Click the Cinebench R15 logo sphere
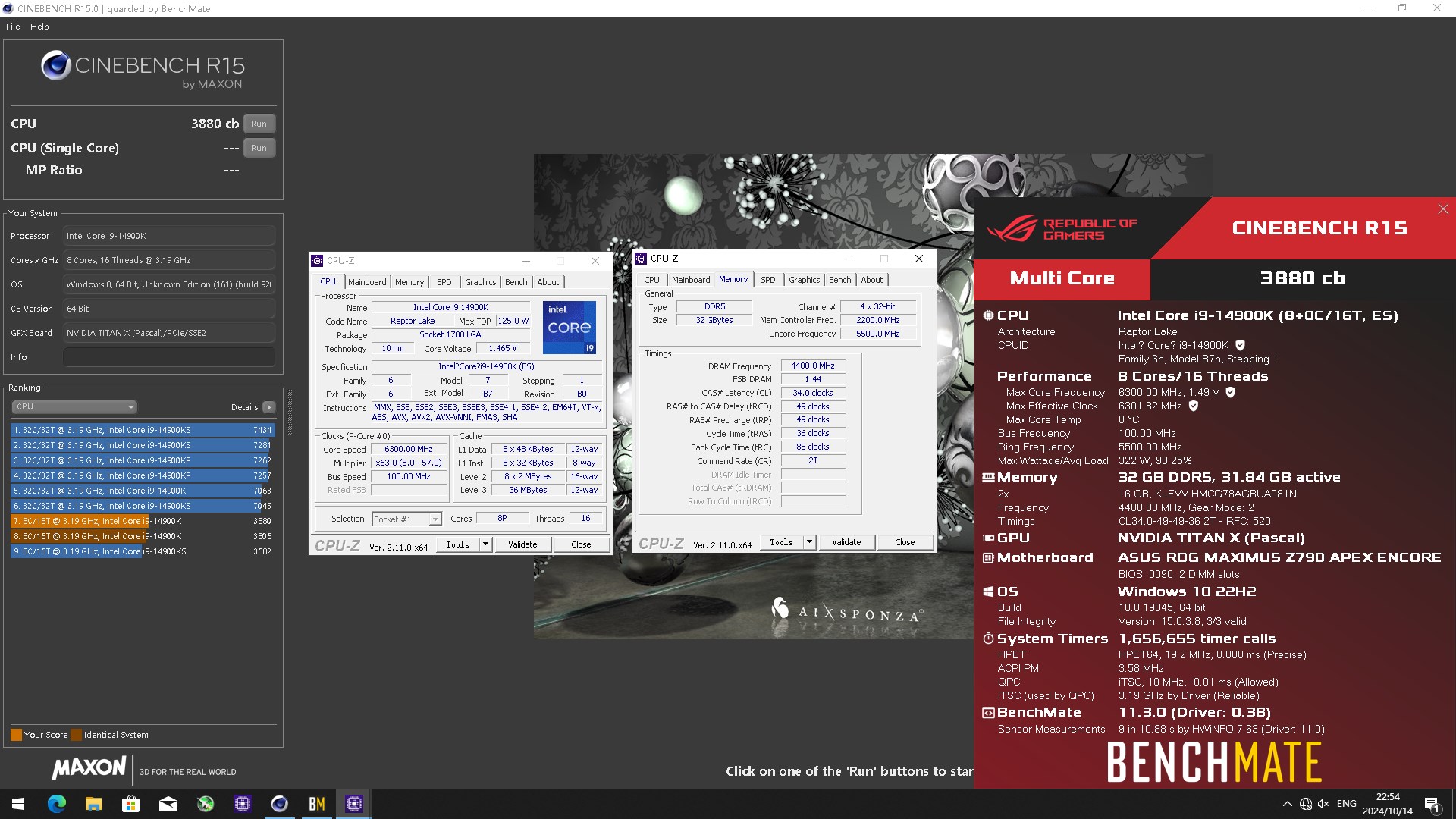1456x819 pixels. pyautogui.click(x=56, y=65)
